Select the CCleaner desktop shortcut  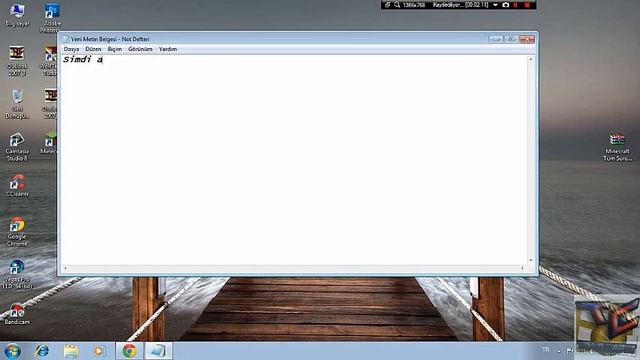click(x=17, y=186)
